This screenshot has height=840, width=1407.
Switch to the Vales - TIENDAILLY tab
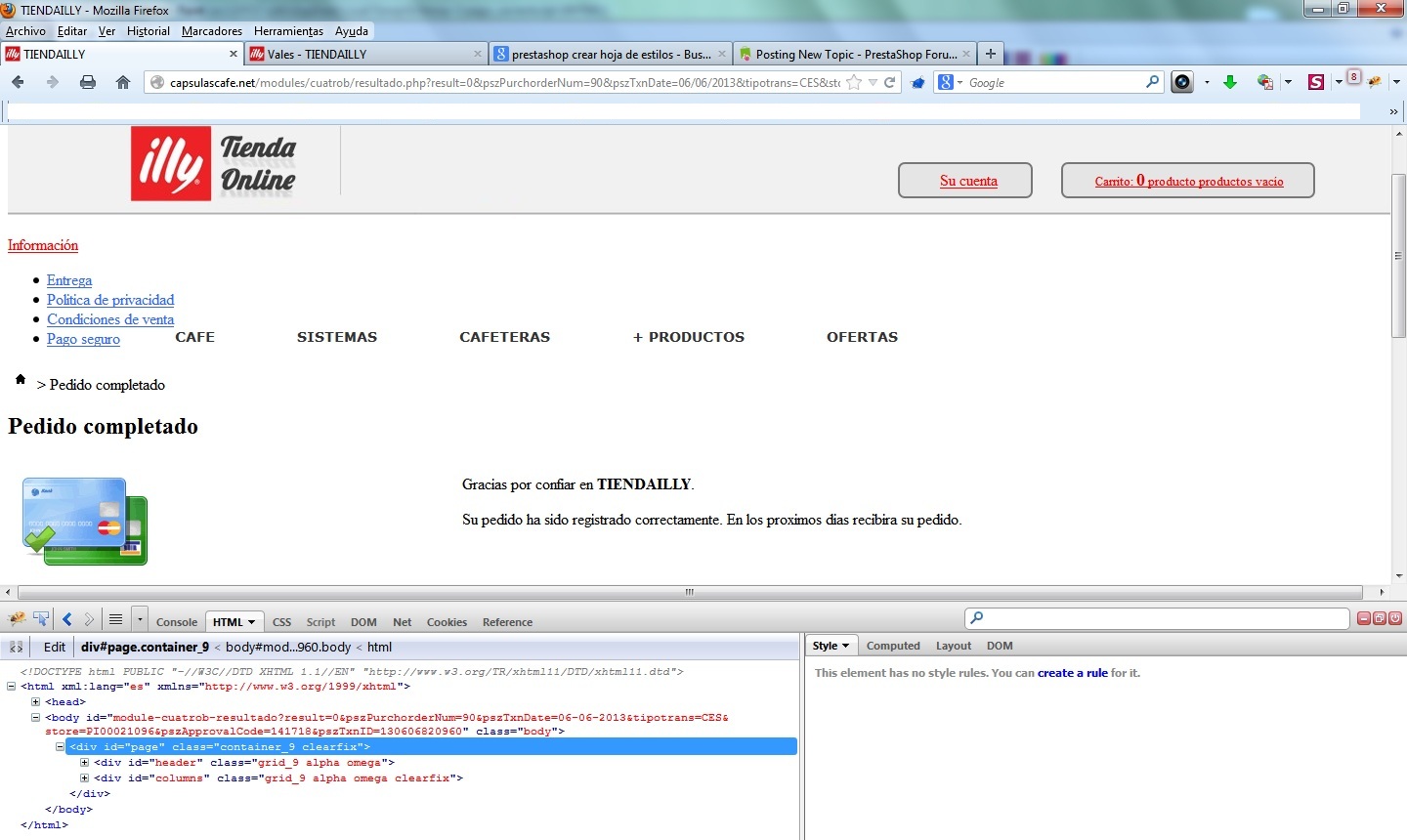tap(365, 54)
